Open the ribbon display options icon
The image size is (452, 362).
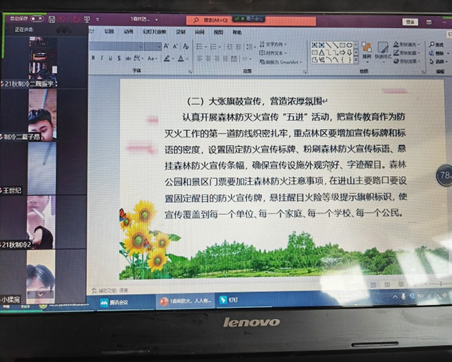tap(429, 22)
